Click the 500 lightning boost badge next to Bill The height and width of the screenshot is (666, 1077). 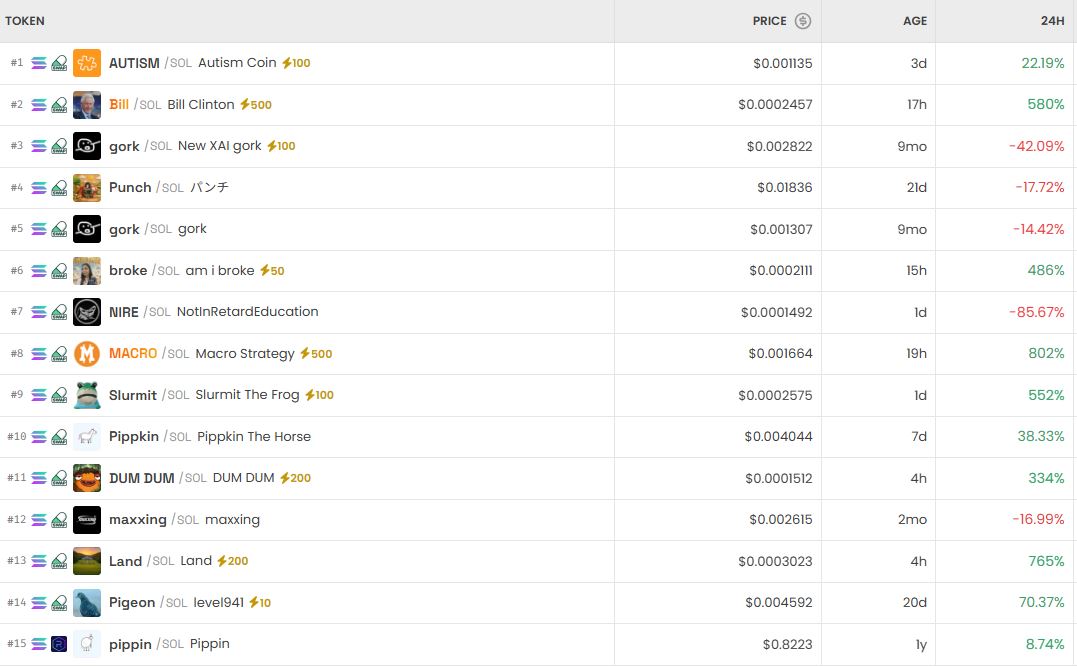[255, 104]
